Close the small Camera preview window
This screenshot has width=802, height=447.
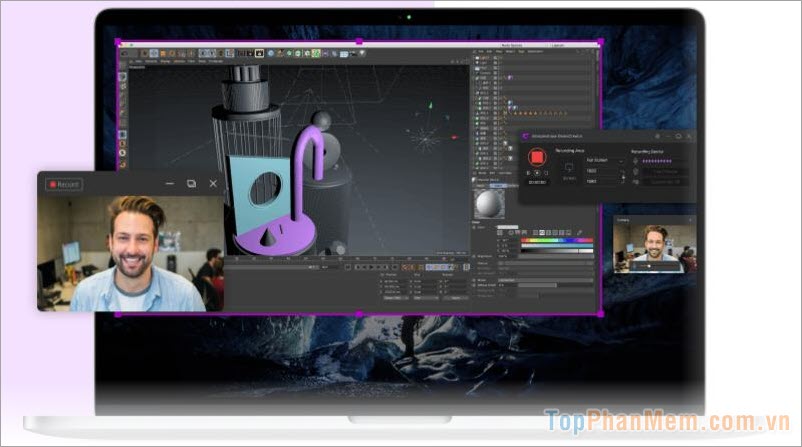click(690, 220)
